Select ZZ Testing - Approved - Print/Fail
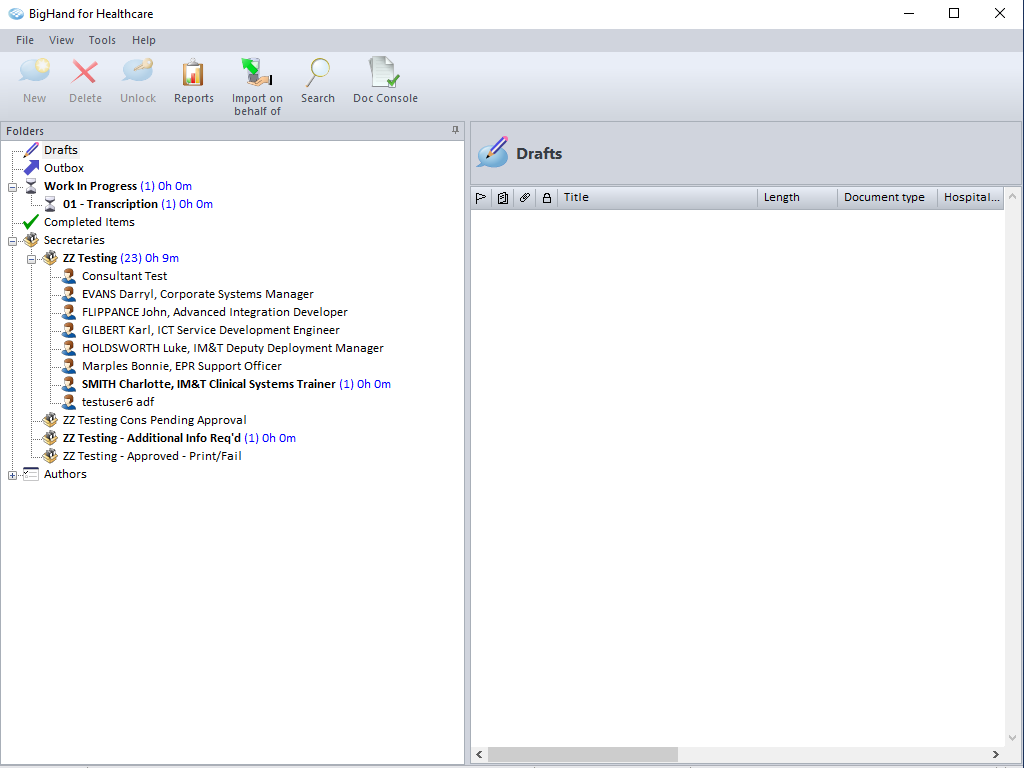Image resolution: width=1024 pixels, height=768 pixels. click(152, 456)
